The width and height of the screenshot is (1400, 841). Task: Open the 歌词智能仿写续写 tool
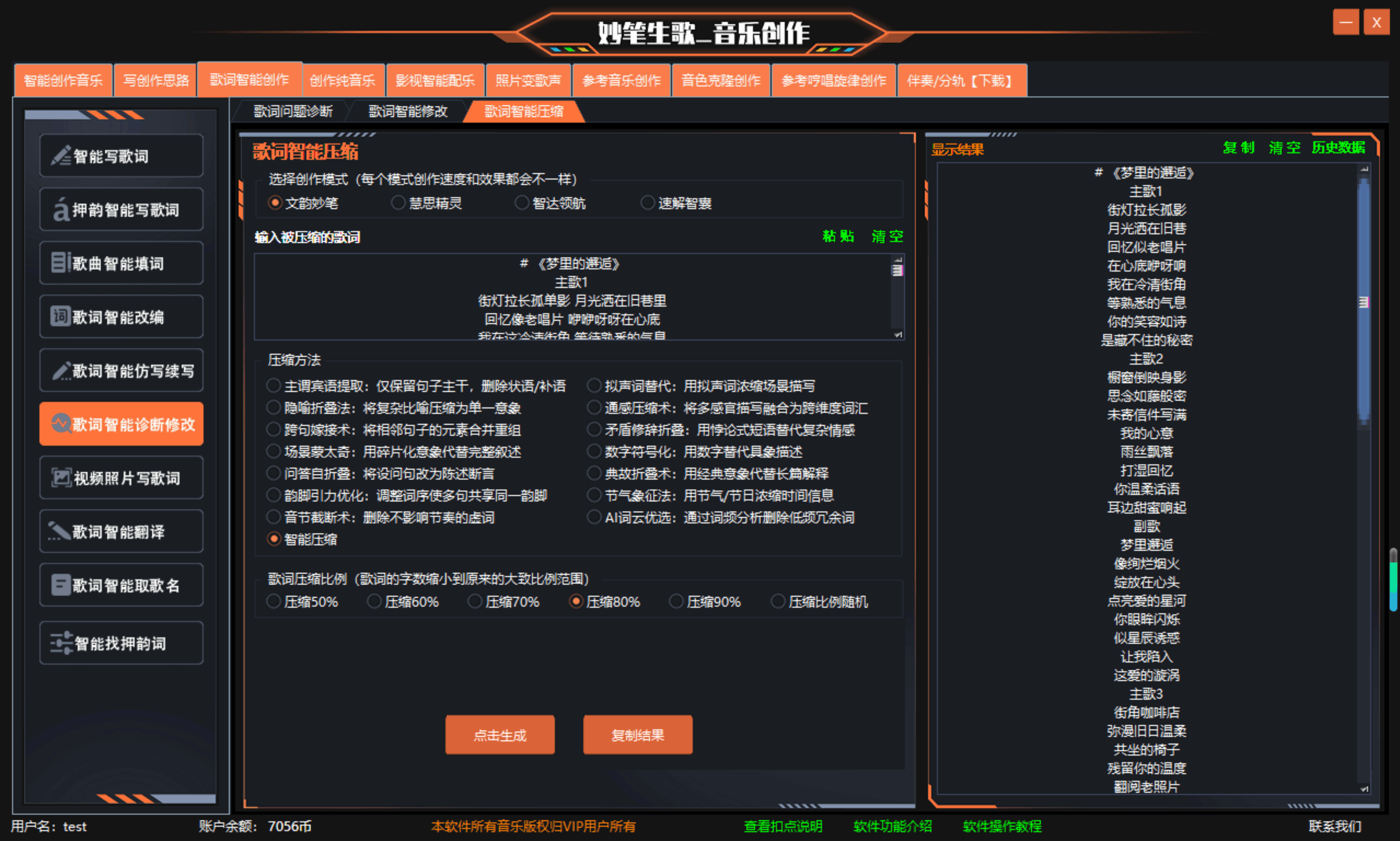click(x=121, y=370)
